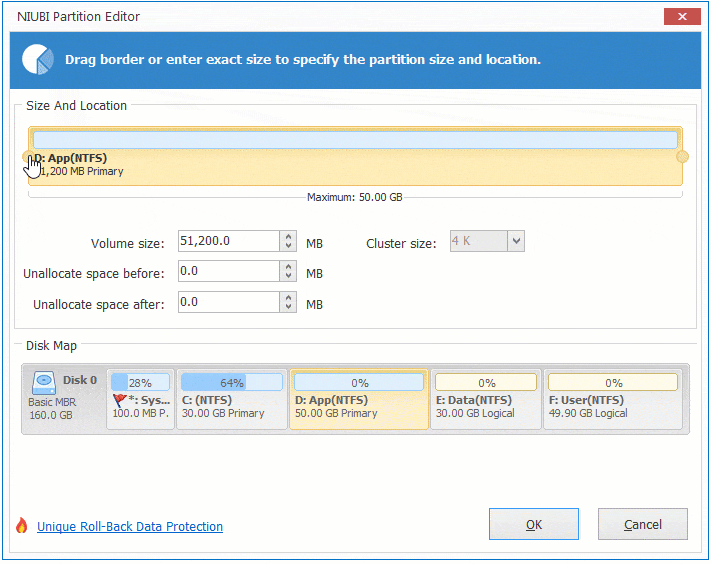This screenshot has height=564, width=712.
Task: Open the Cluster size dropdown
Action: [516, 241]
